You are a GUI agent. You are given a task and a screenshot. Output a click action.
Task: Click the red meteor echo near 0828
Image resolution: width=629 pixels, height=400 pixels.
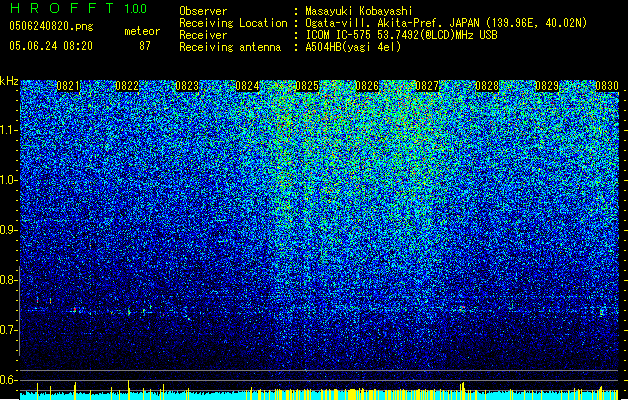(462, 309)
